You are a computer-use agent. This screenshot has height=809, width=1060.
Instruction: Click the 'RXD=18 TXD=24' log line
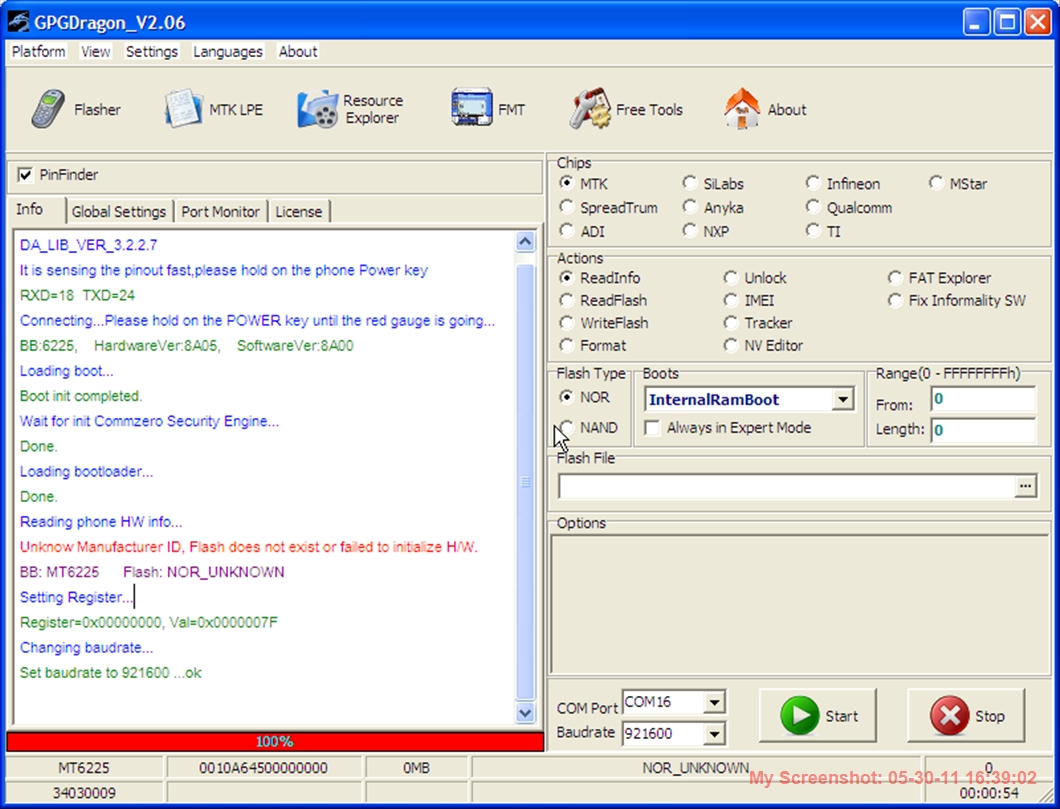(77, 295)
